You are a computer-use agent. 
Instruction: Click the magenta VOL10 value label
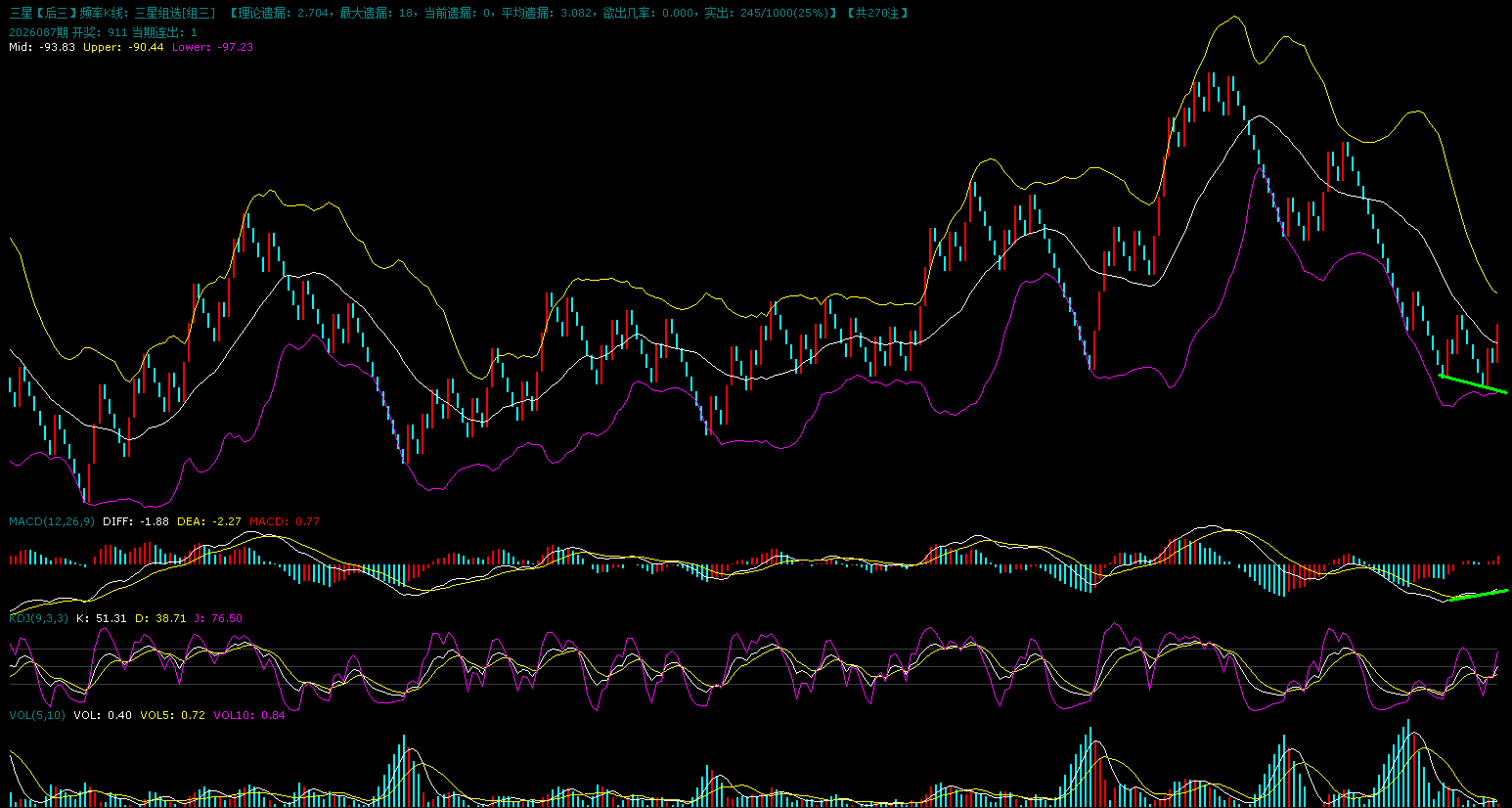click(x=249, y=715)
